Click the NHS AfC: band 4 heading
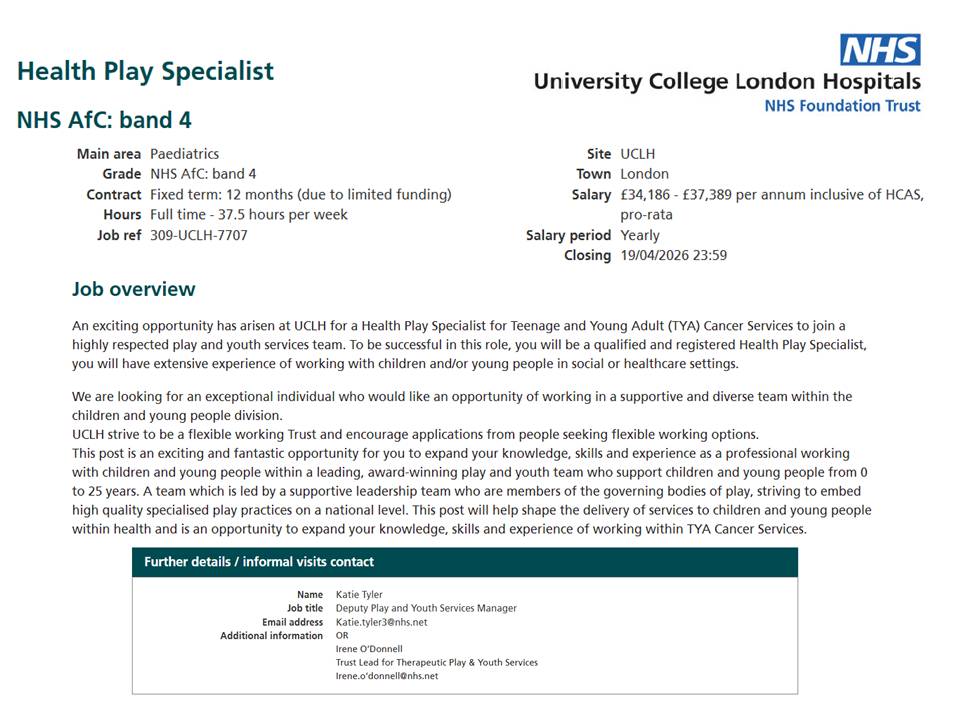This screenshot has width=960, height=720. pos(104,120)
